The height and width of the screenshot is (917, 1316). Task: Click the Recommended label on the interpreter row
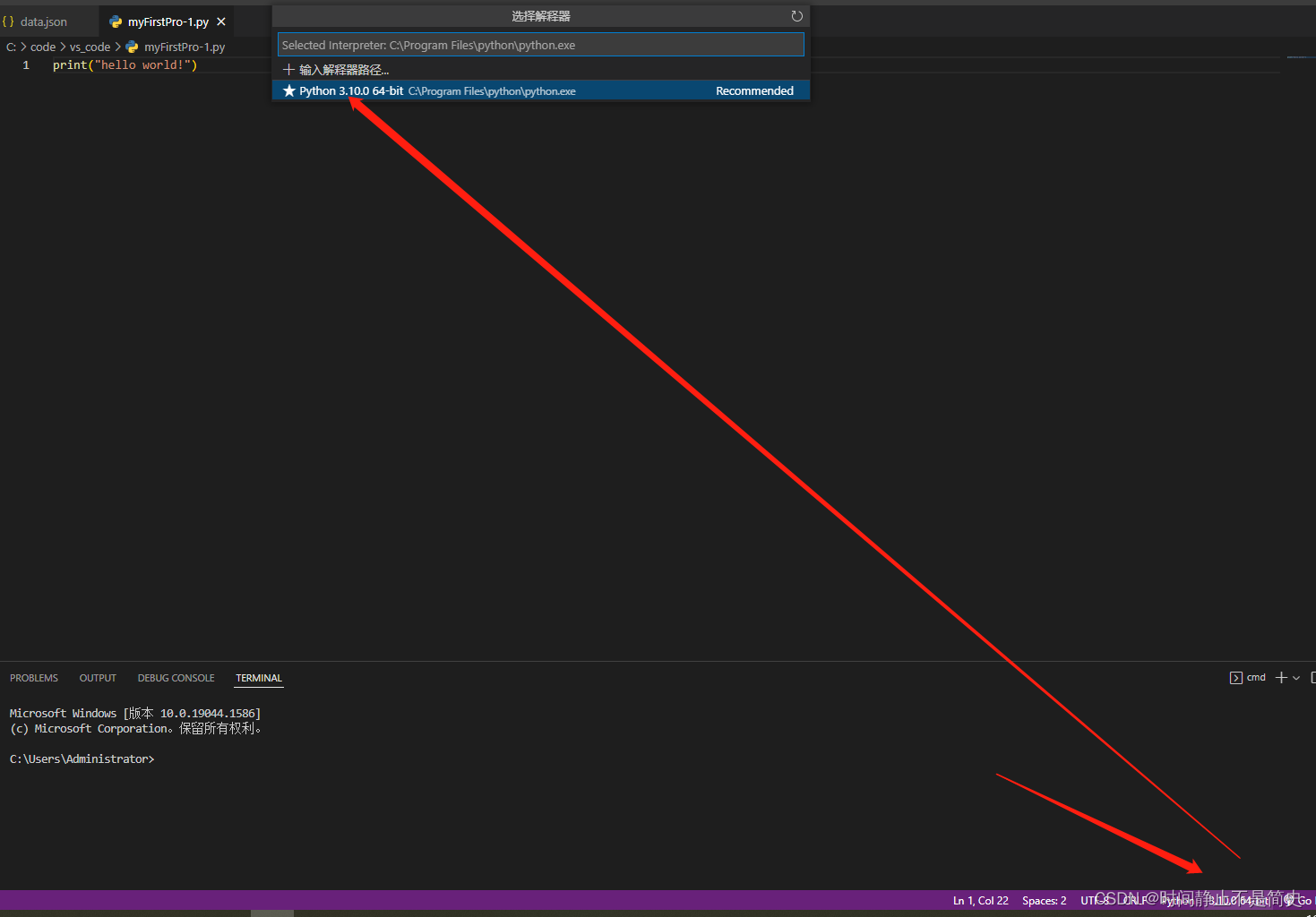point(754,90)
